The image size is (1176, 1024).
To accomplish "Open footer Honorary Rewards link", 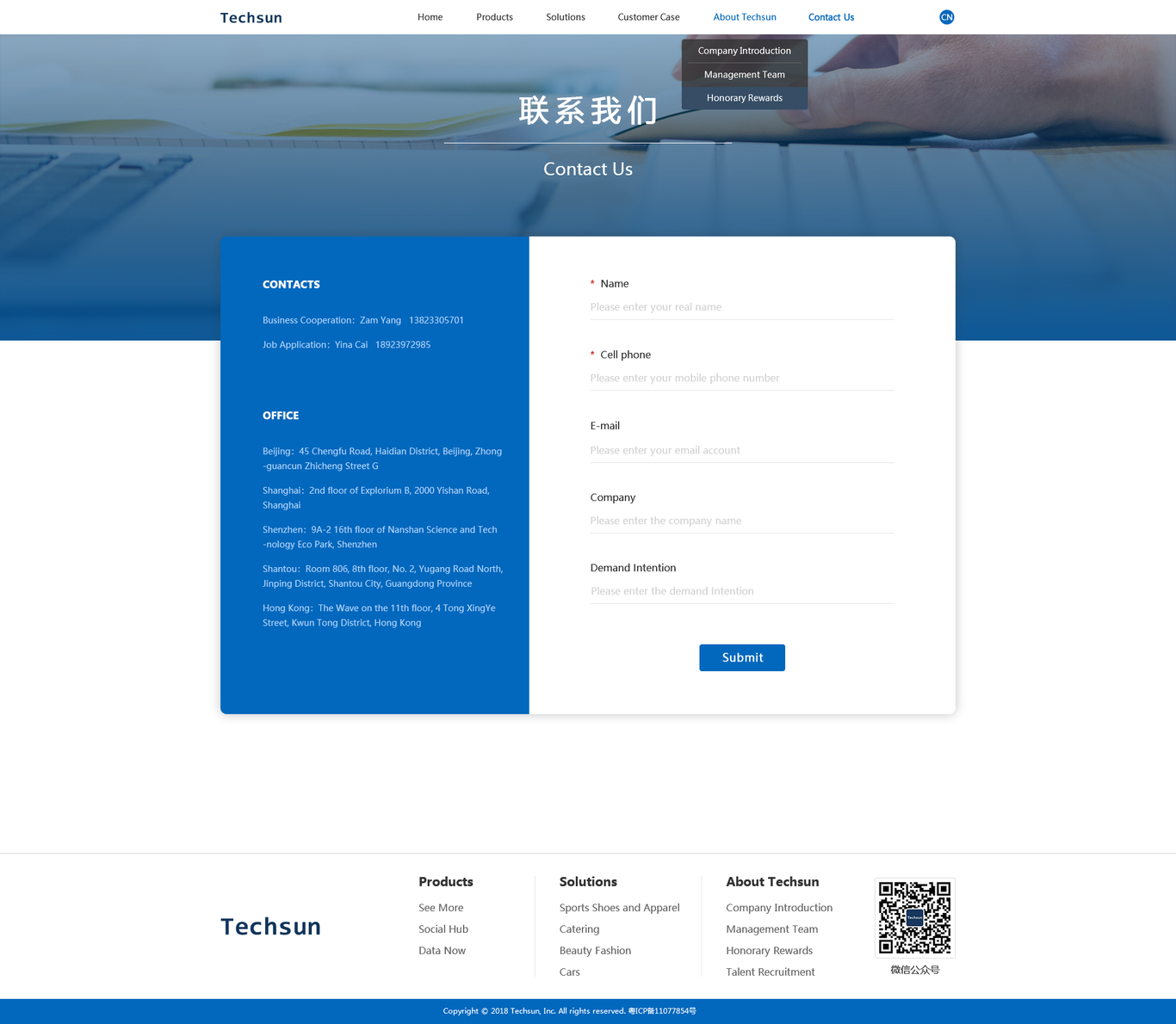I will [x=769, y=951].
